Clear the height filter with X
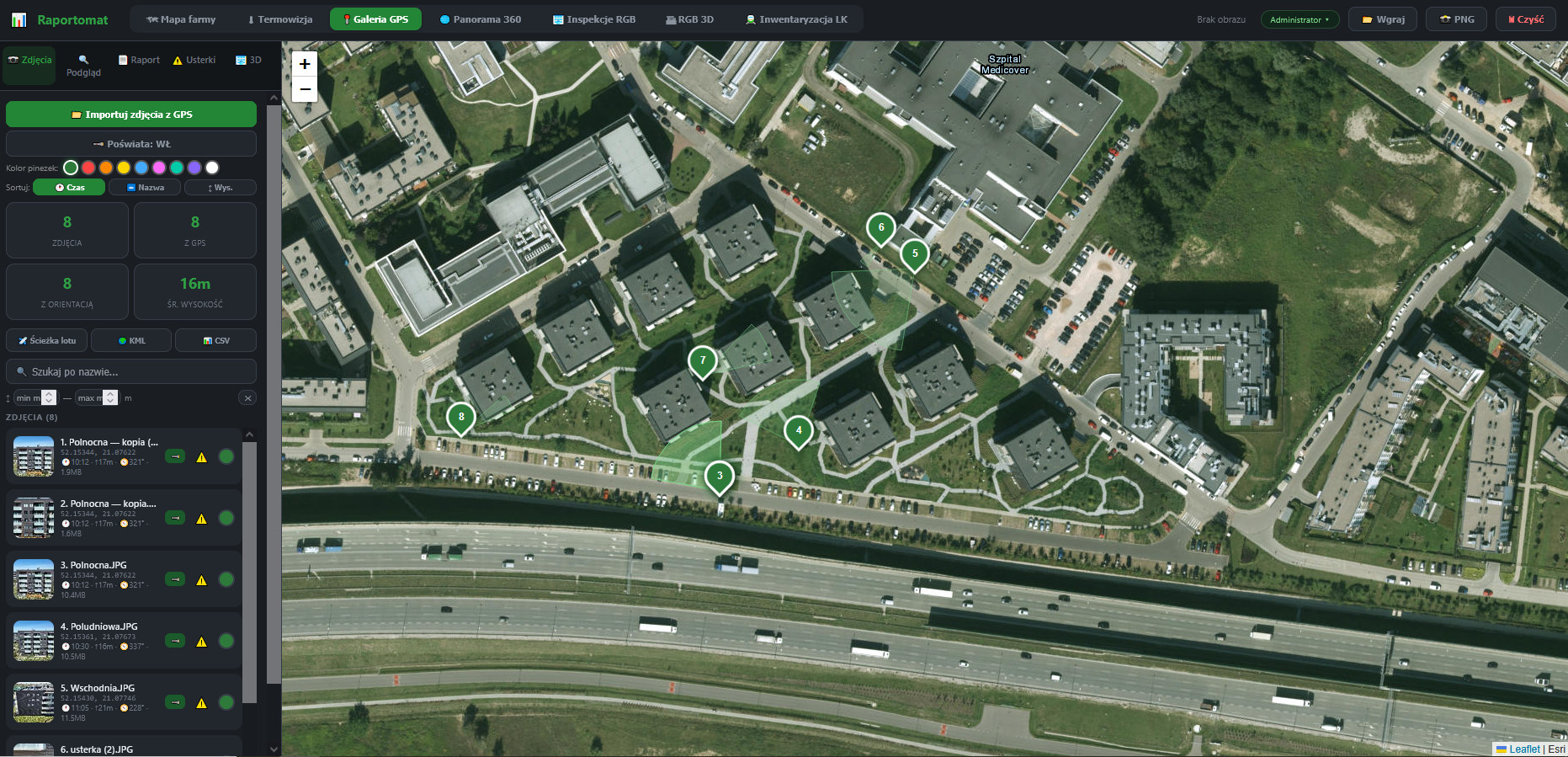 tap(247, 398)
